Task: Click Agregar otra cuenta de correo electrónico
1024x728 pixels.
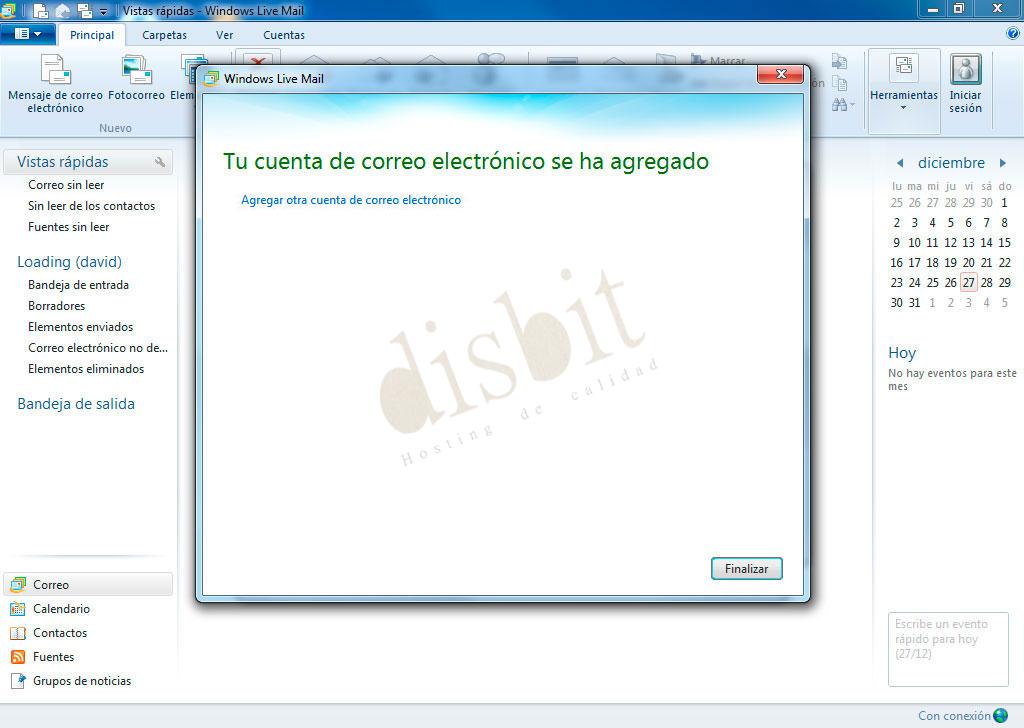Action: [349, 200]
